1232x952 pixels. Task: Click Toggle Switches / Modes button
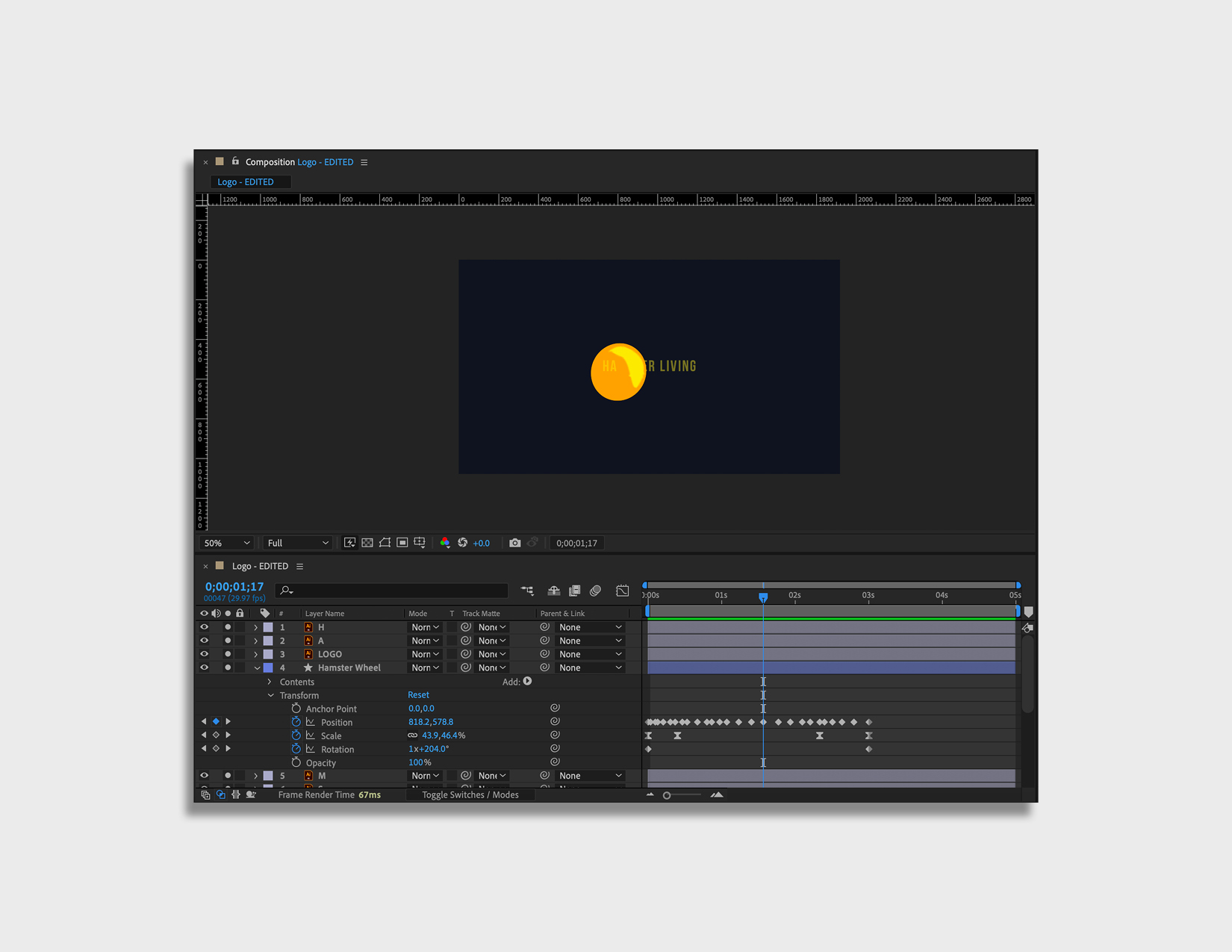click(470, 795)
